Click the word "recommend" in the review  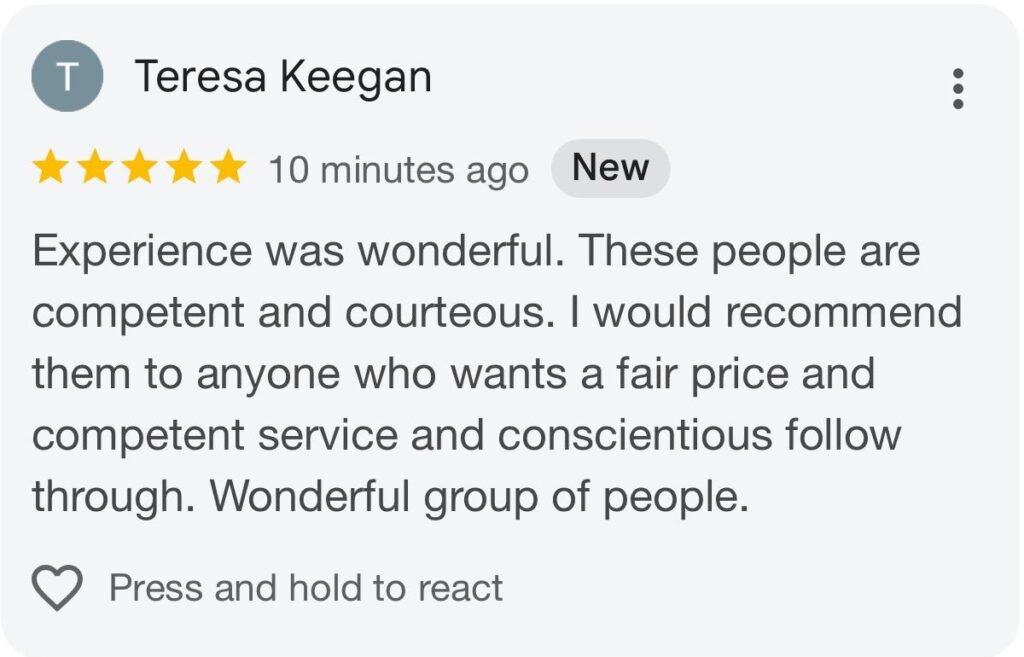click(844, 312)
